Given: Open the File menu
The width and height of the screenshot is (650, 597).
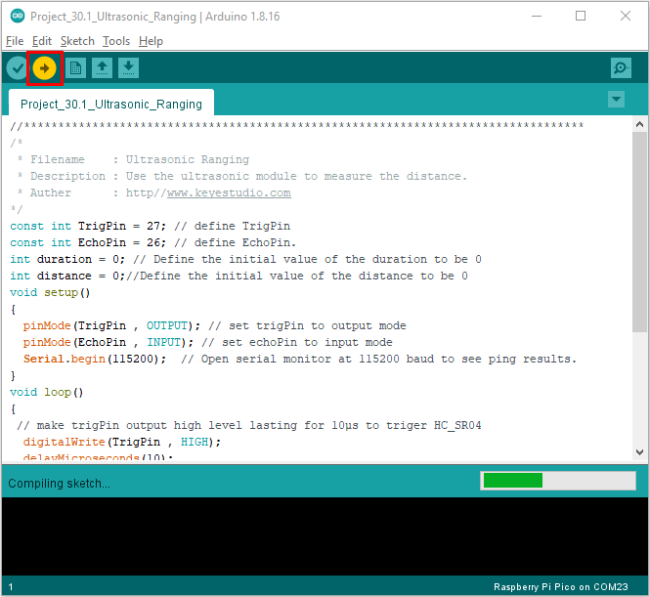Looking at the screenshot, I should [x=15, y=41].
